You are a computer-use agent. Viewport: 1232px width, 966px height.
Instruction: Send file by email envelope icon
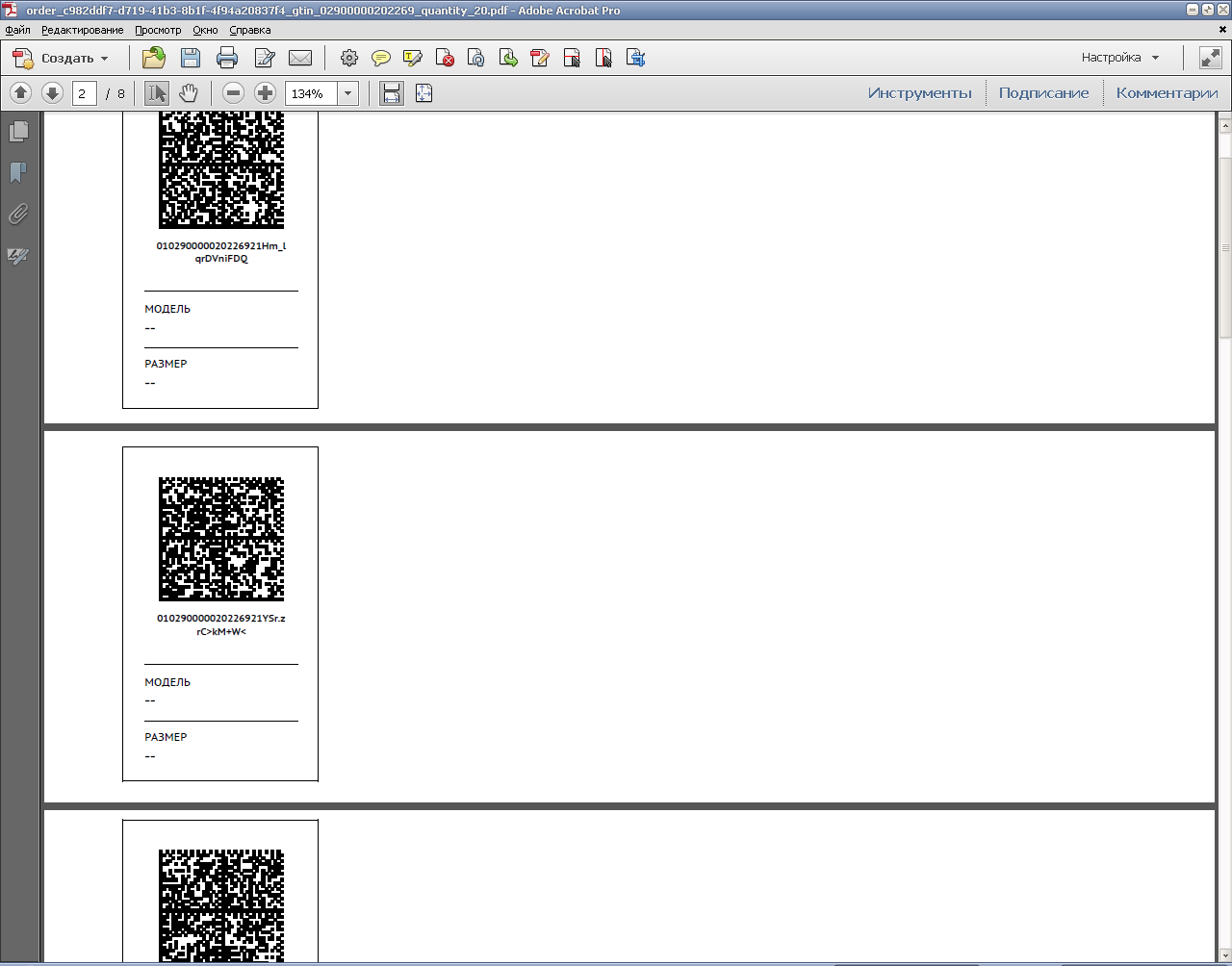coord(300,58)
